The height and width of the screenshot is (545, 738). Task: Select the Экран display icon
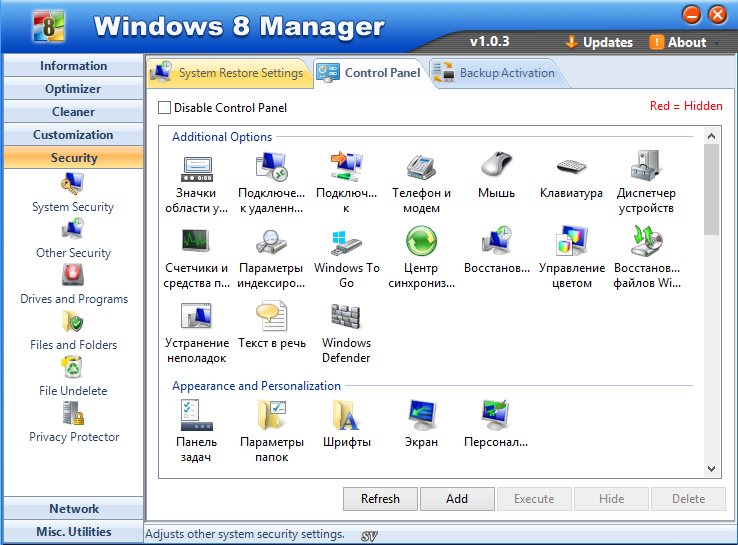coord(421,415)
